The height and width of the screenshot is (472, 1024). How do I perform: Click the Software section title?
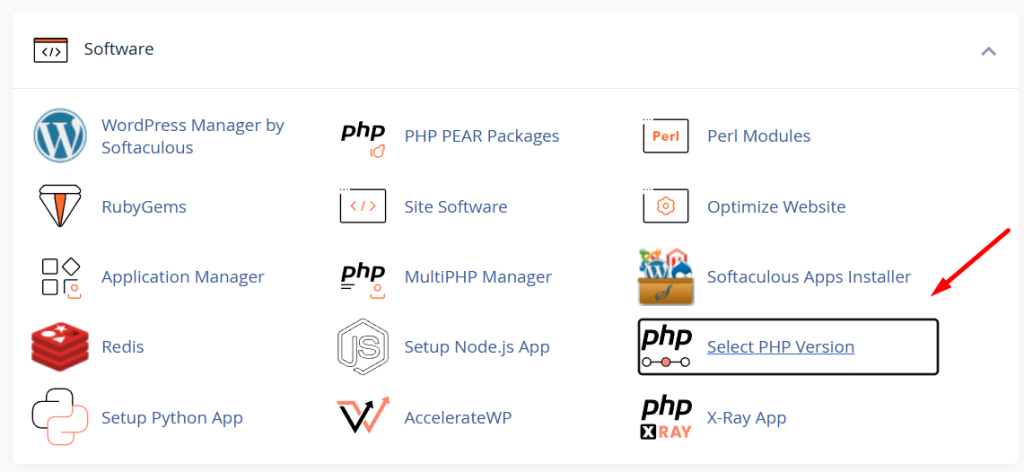[x=119, y=49]
